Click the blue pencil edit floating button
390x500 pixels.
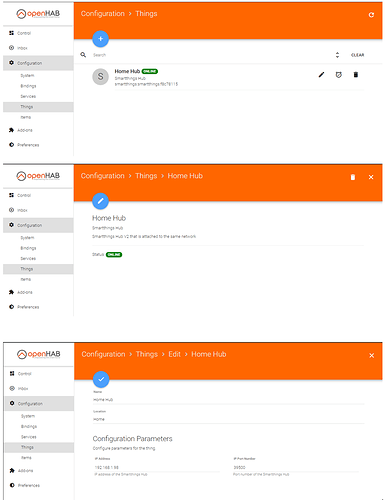coord(100,201)
